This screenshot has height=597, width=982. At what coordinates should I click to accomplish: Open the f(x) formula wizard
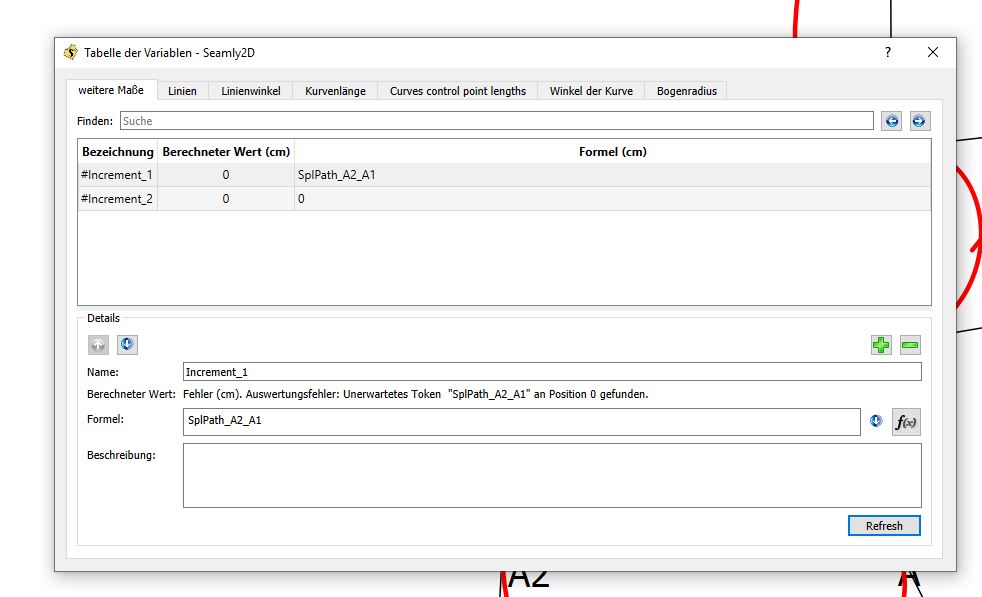point(906,422)
